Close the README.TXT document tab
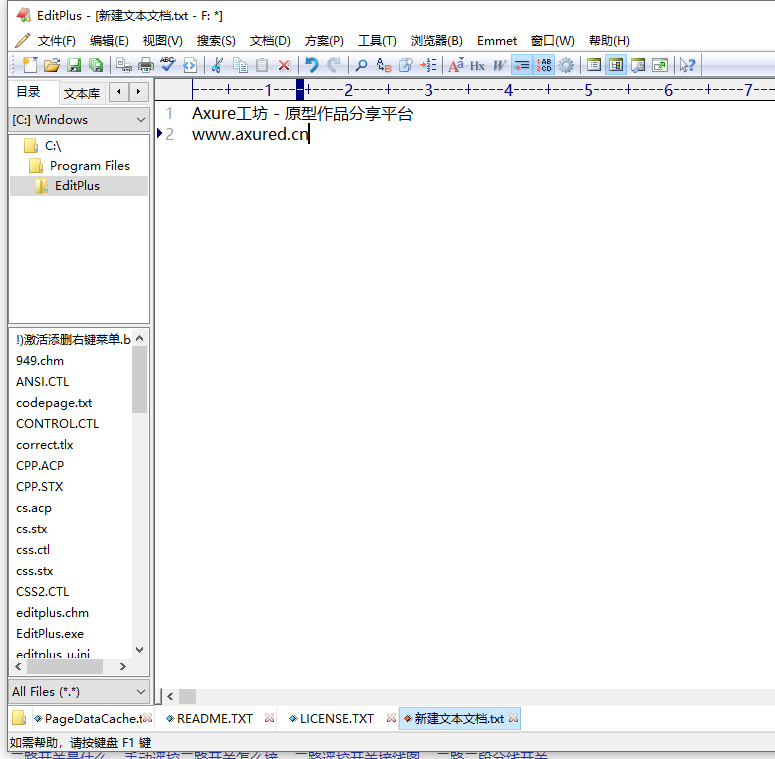Viewport: 775px width, 759px height. pyautogui.click(x=269, y=718)
